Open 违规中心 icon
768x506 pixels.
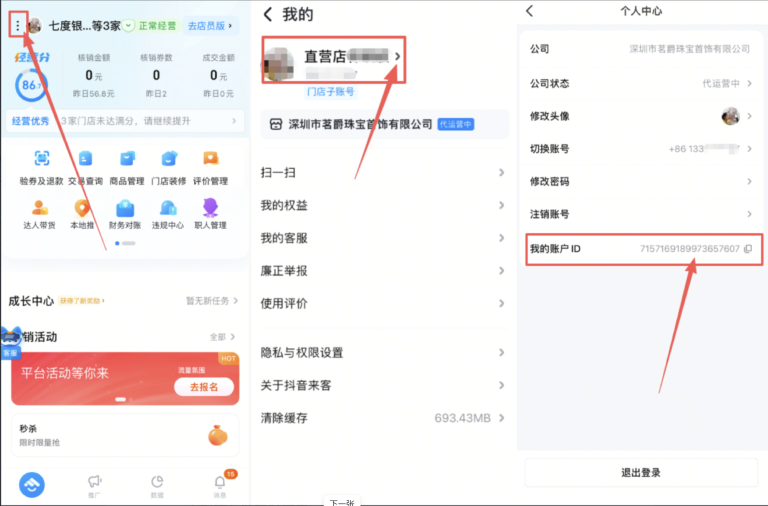[168, 208]
